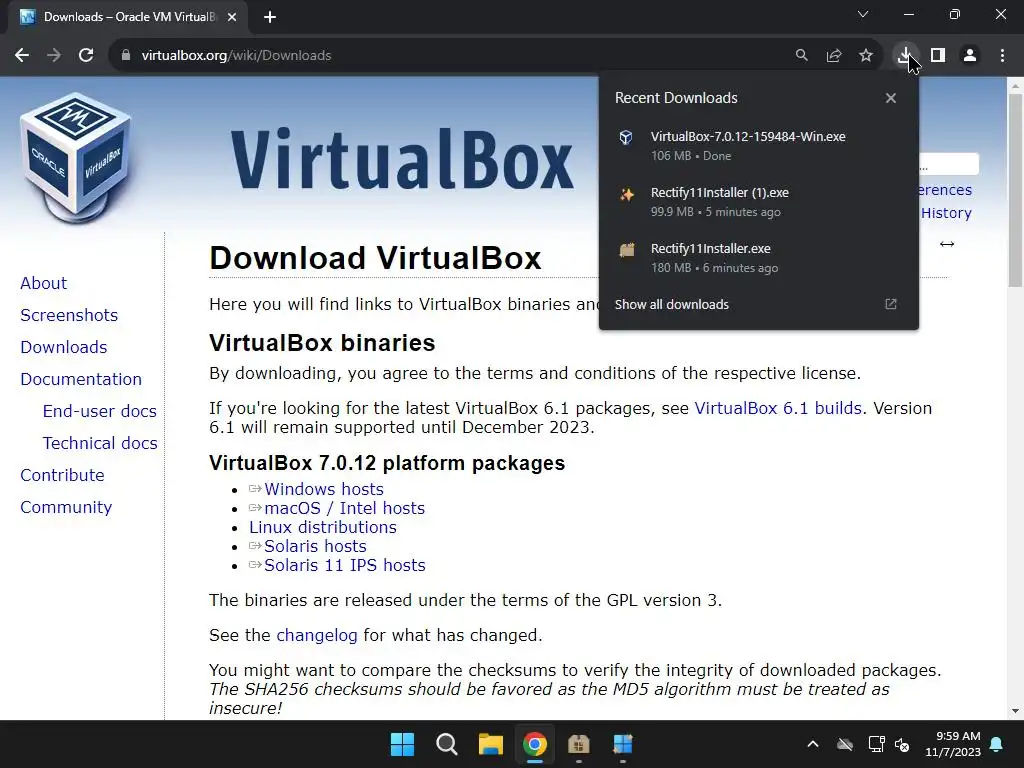Image resolution: width=1024 pixels, height=768 pixels.
Task: Show hidden system tray icons
Action: coord(813,744)
